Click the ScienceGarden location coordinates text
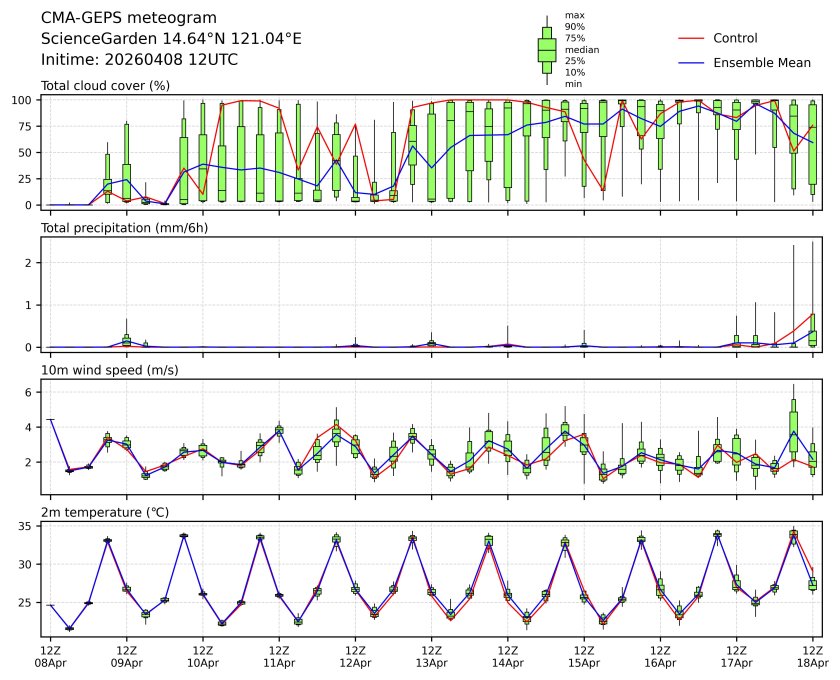 click(171, 38)
